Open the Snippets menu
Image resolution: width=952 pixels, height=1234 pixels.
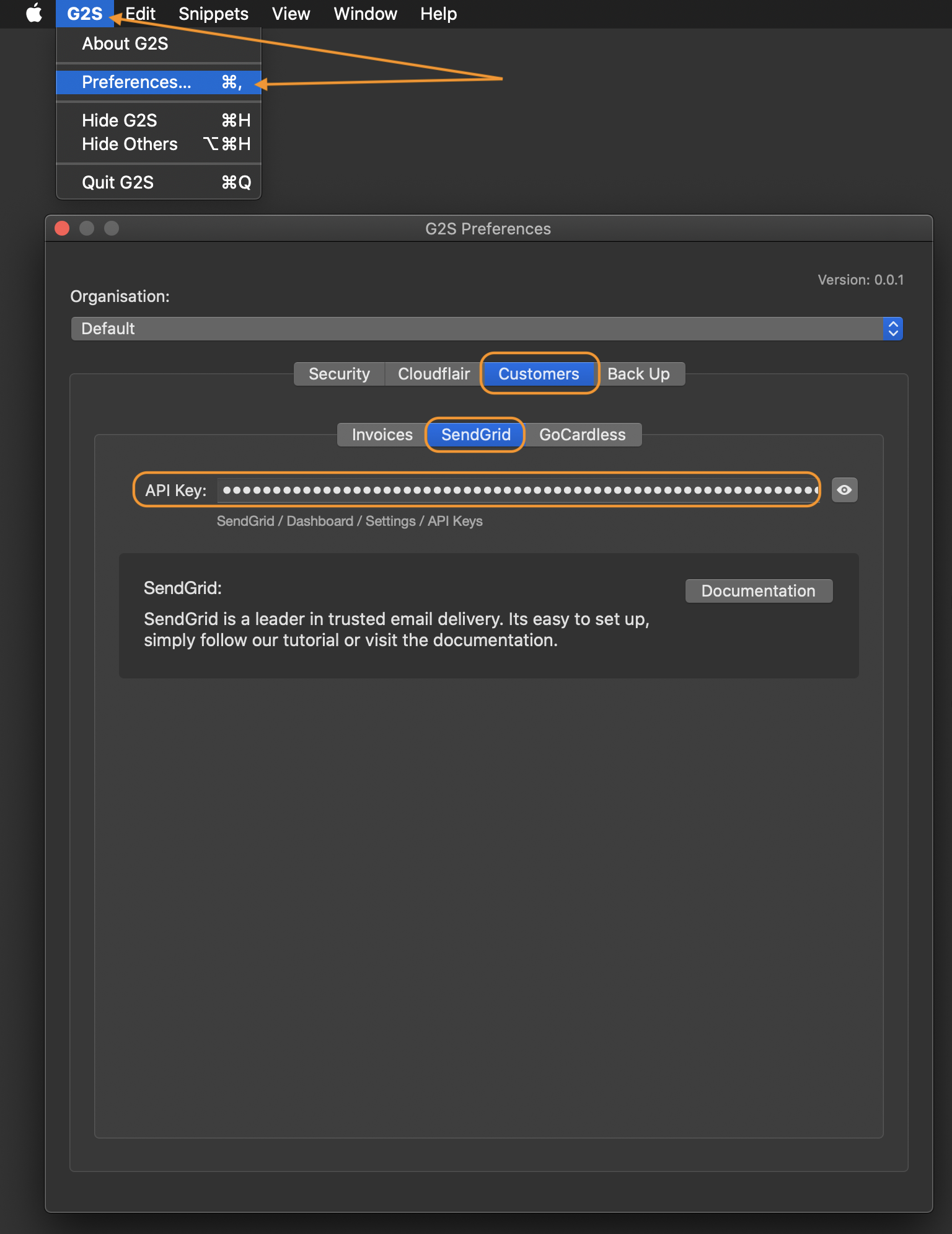click(x=213, y=14)
